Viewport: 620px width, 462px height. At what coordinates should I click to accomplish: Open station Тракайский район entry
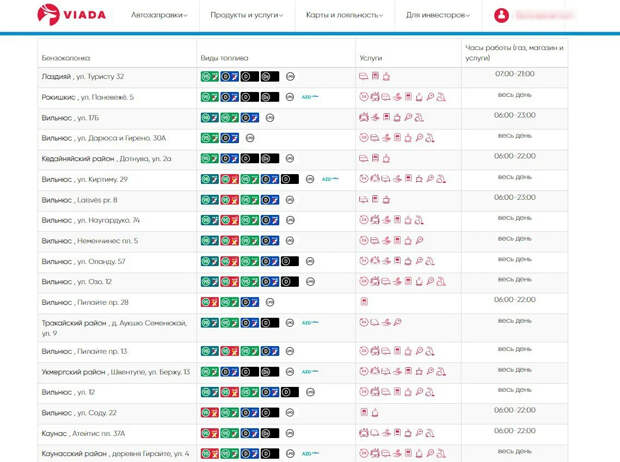tap(114, 328)
